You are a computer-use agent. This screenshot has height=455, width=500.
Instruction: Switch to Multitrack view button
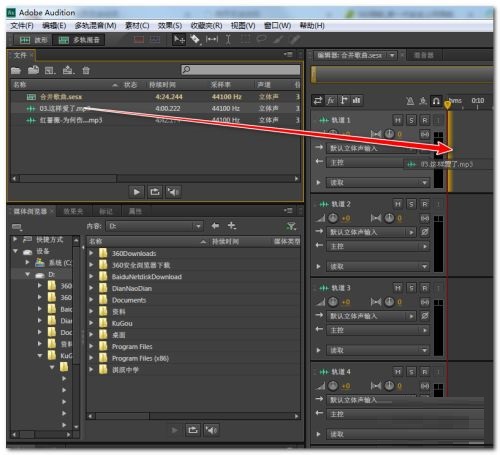79,40
